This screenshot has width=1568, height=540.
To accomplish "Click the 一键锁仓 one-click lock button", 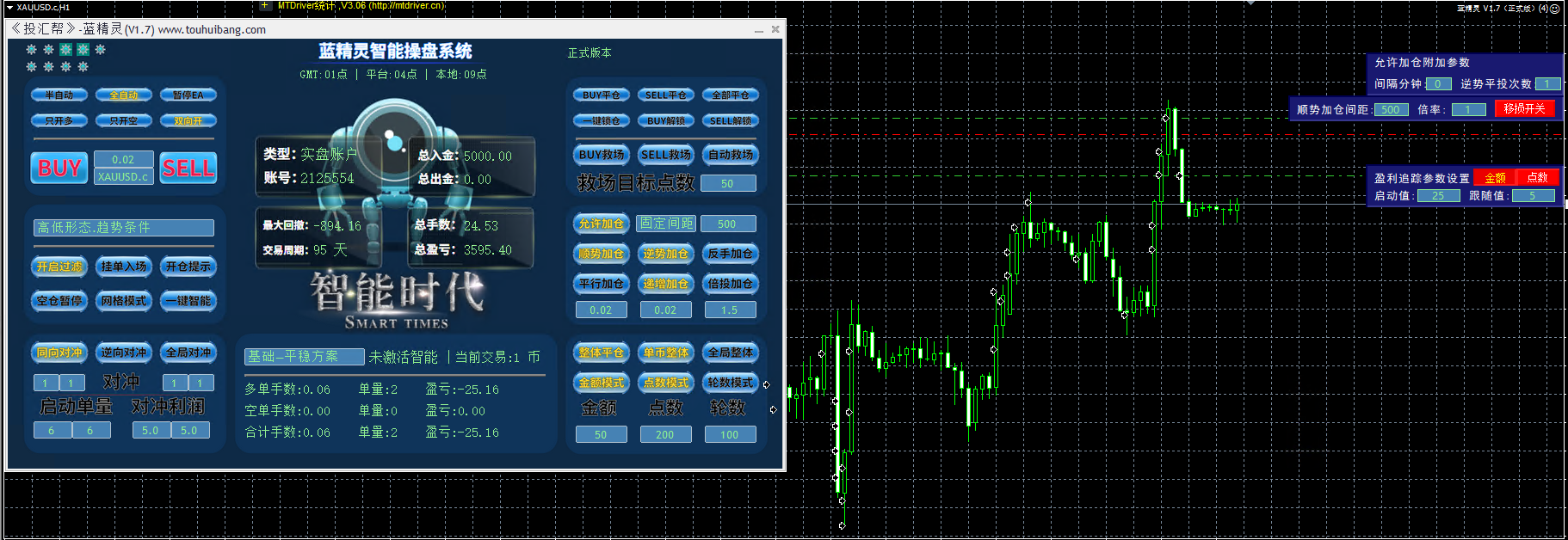I will click(602, 121).
